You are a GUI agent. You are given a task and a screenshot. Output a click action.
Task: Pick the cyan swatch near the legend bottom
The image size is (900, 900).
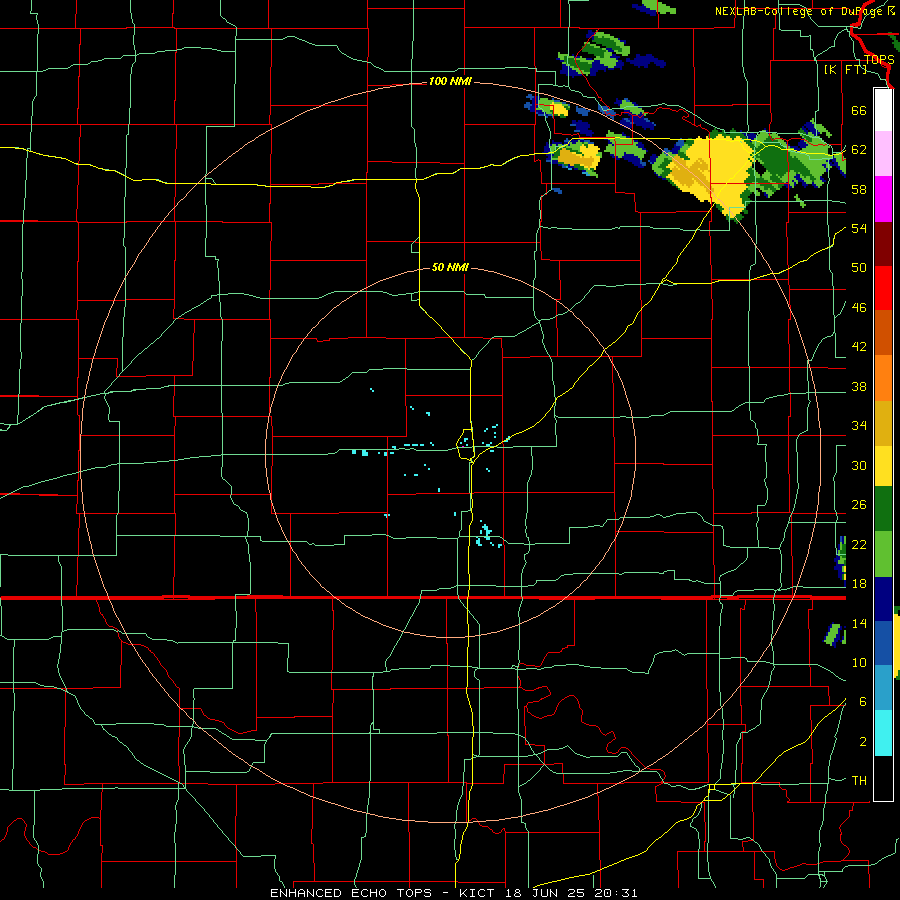tap(883, 733)
